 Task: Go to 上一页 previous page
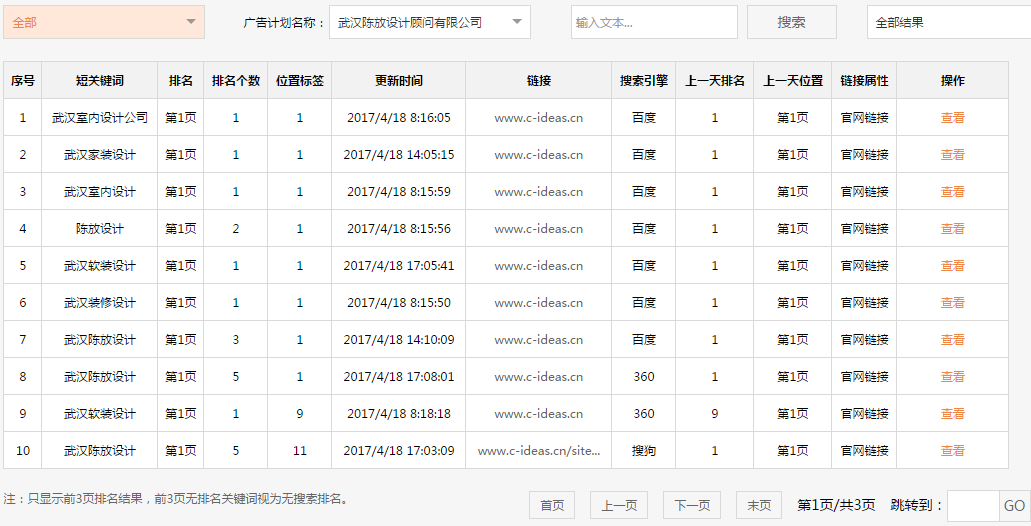point(619,505)
